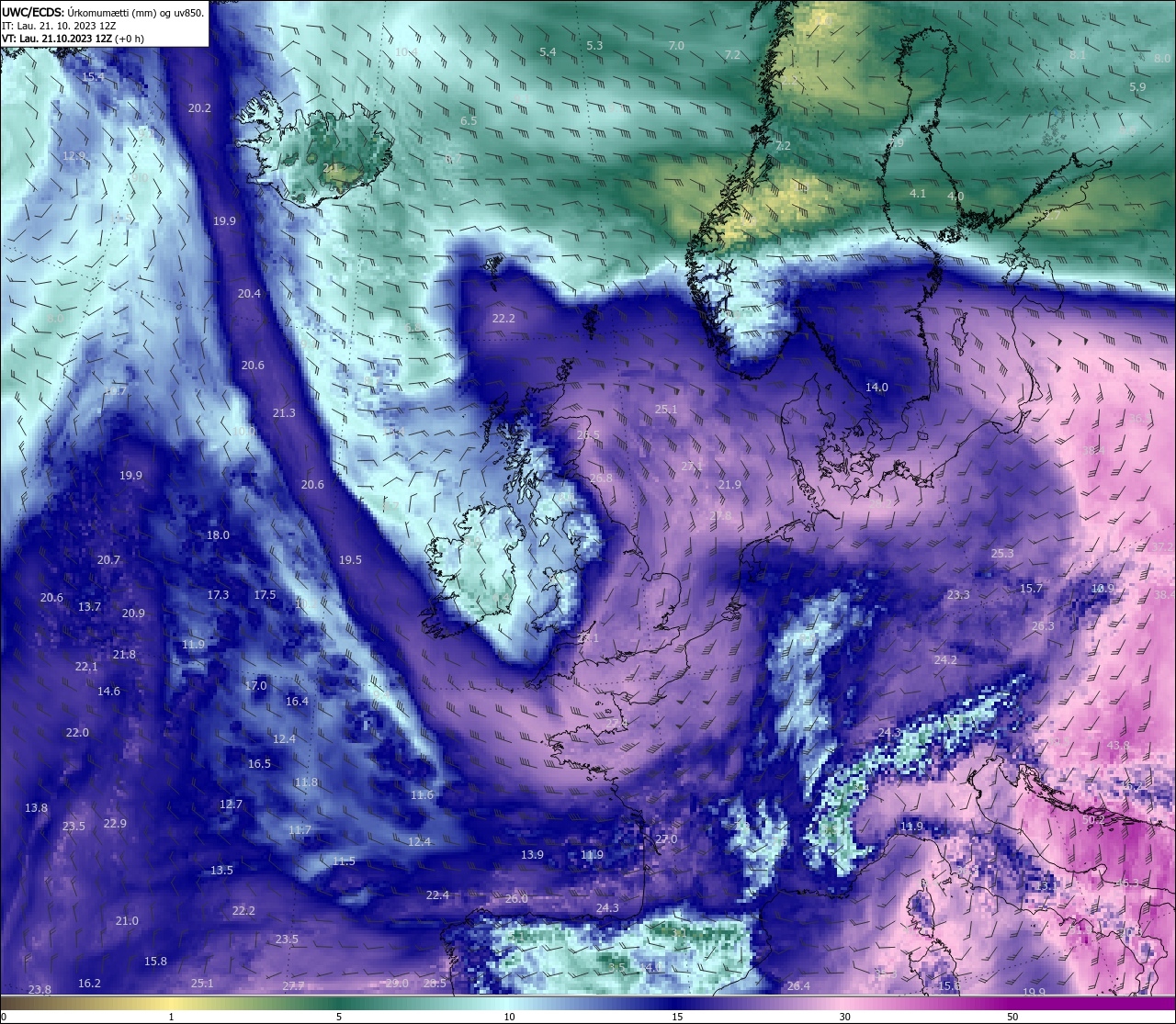Click the 17.5 value label
The image size is (1176, 1024).
(265, 595)
